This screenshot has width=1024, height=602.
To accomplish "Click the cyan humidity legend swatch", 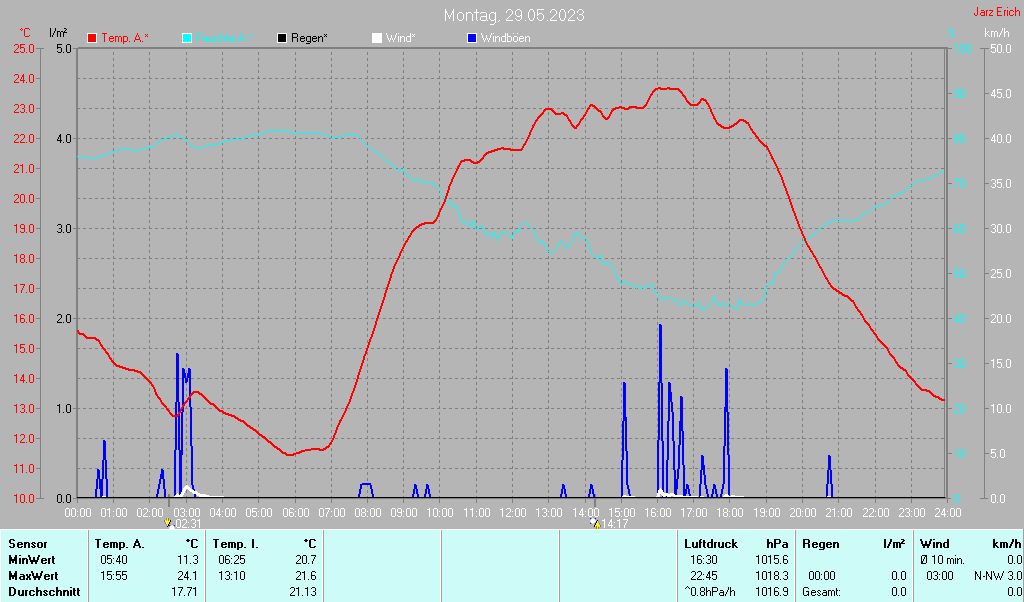I will [188, 38].
